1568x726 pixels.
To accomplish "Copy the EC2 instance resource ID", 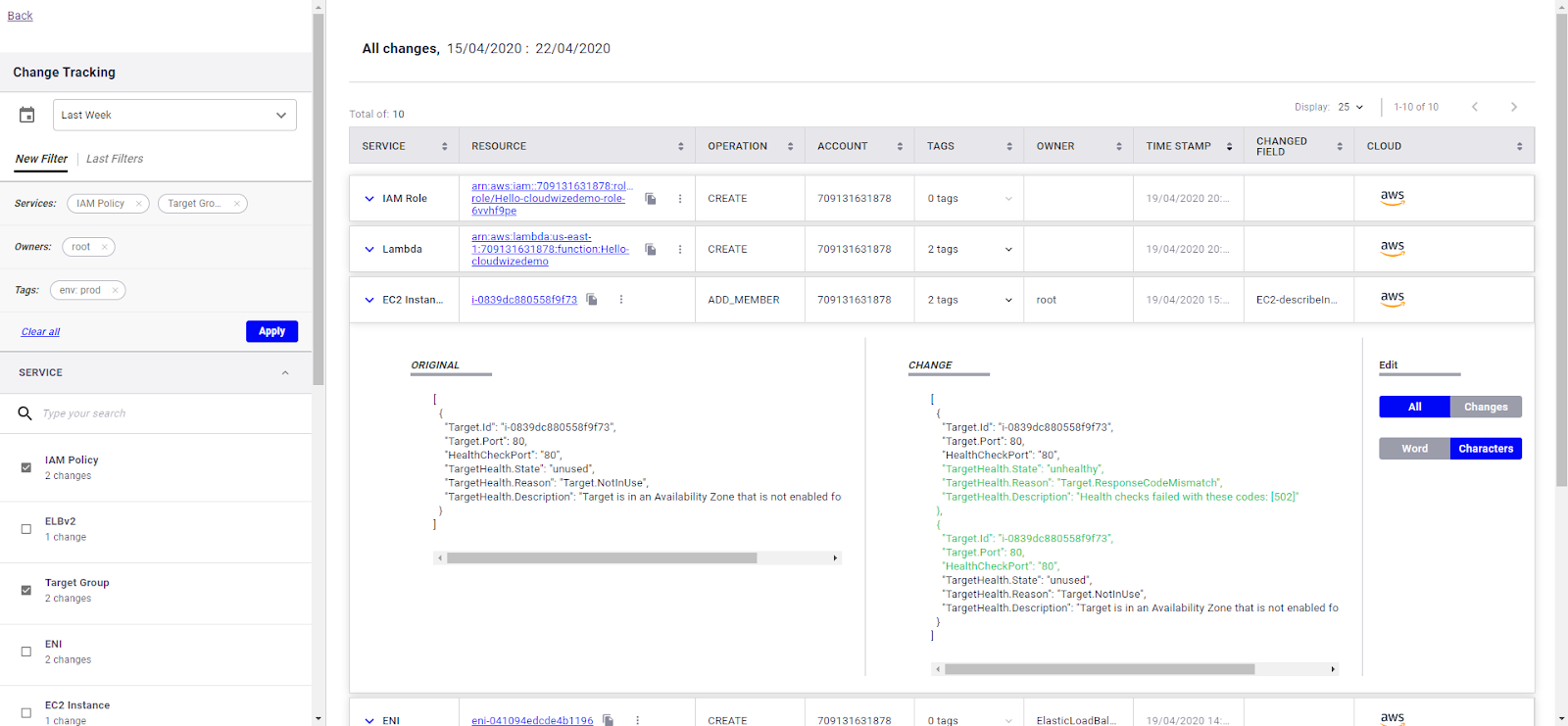I will click(x=592, y=300).
